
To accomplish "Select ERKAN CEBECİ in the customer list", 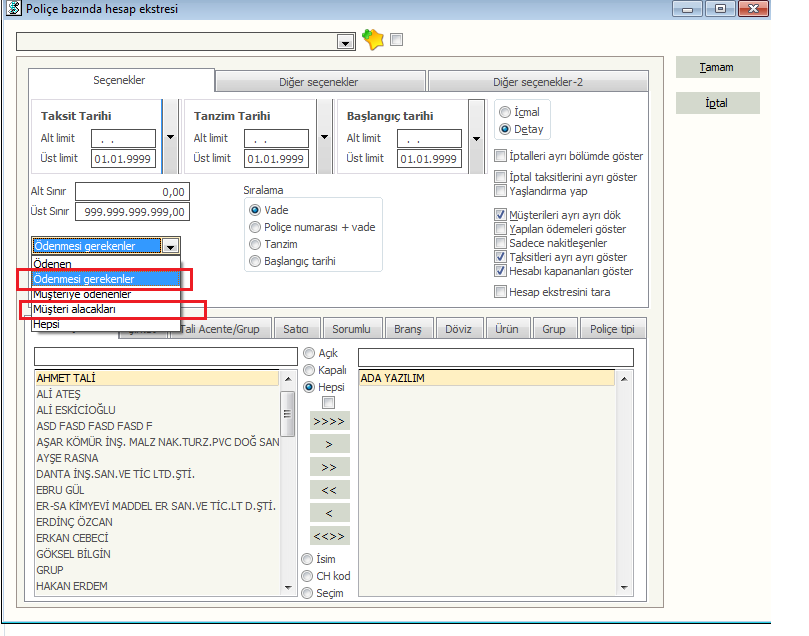I will [x=74, y=538].
